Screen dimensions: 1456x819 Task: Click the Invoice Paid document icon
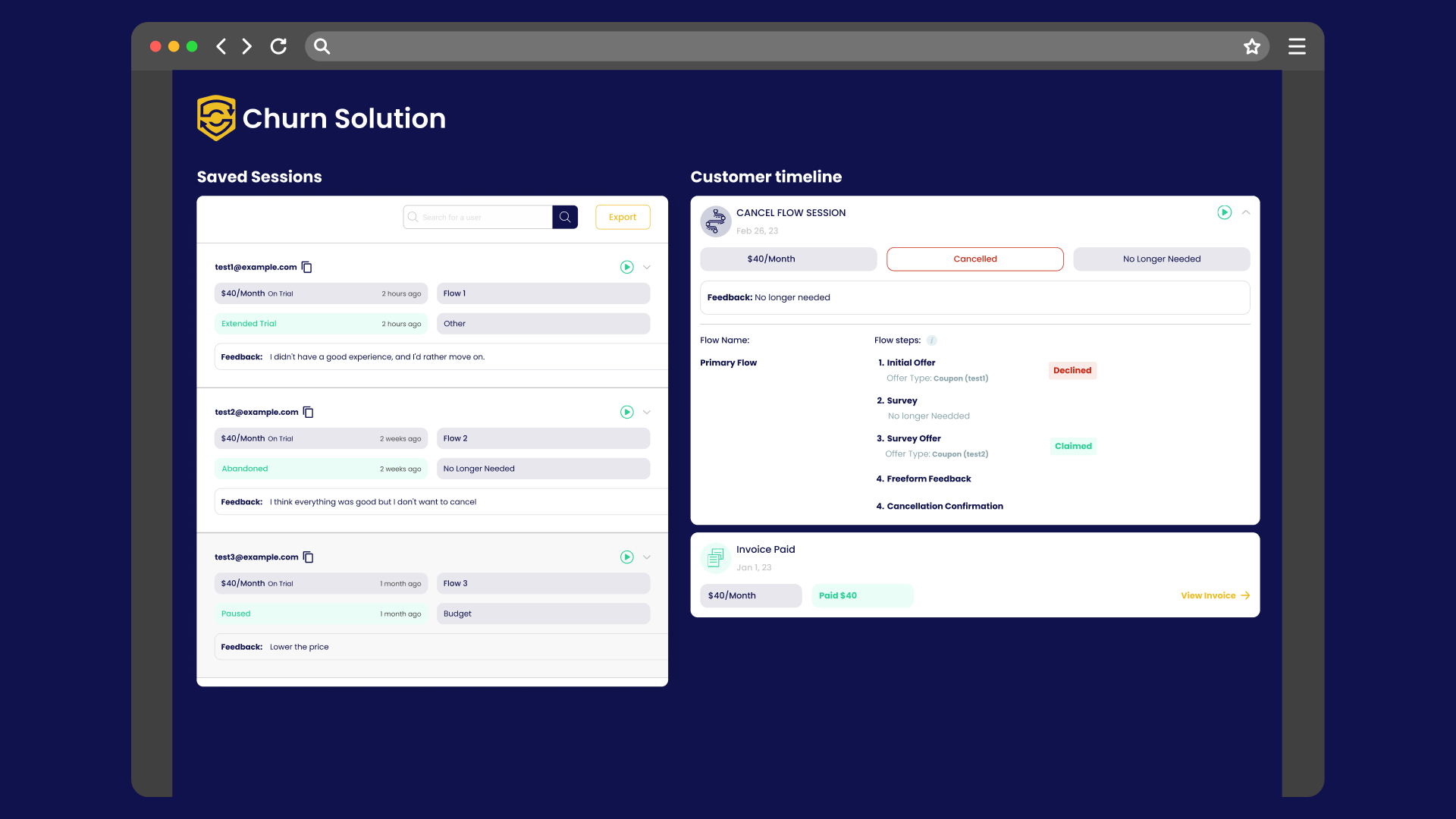click(716, 558)
